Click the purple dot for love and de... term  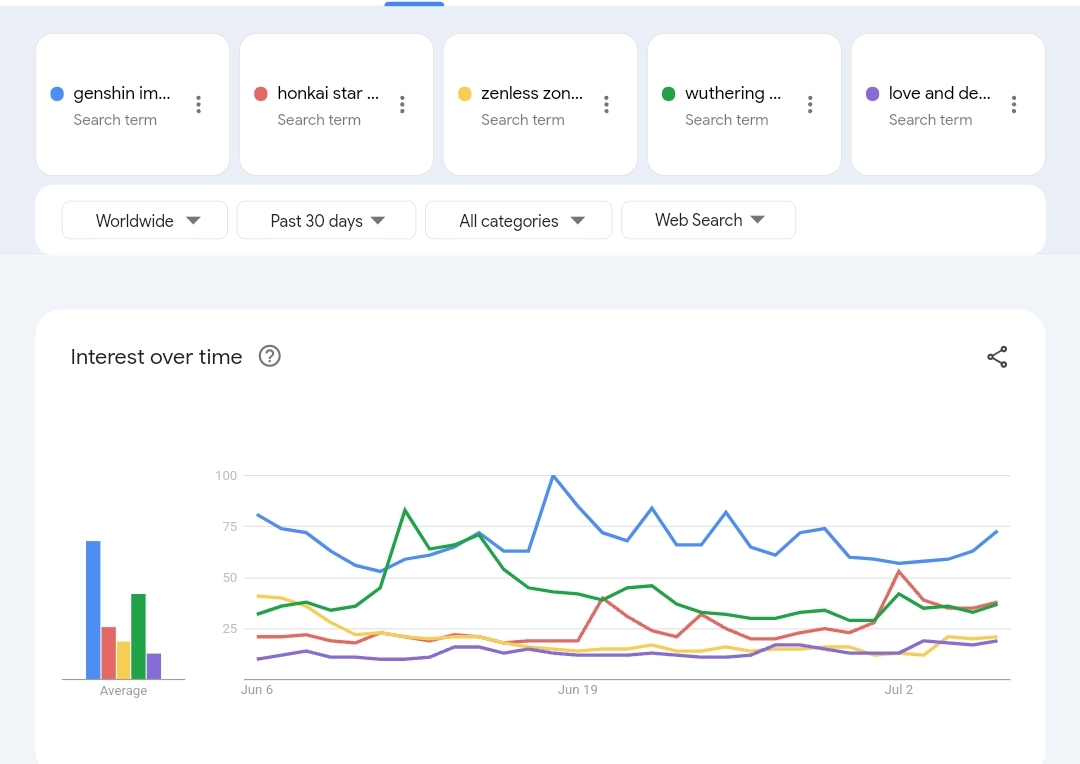point(872,94)
